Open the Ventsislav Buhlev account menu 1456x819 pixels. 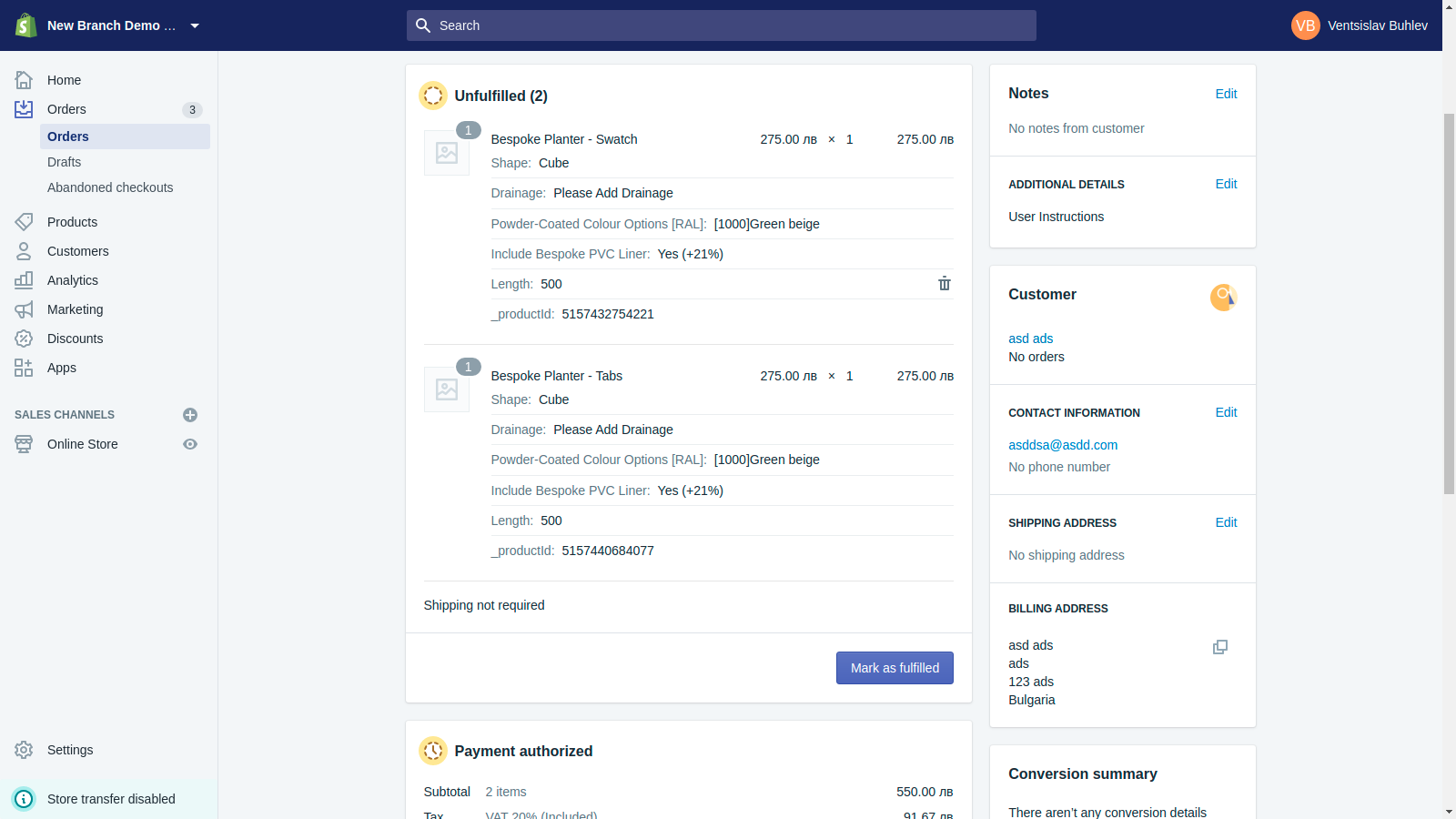1360,25
